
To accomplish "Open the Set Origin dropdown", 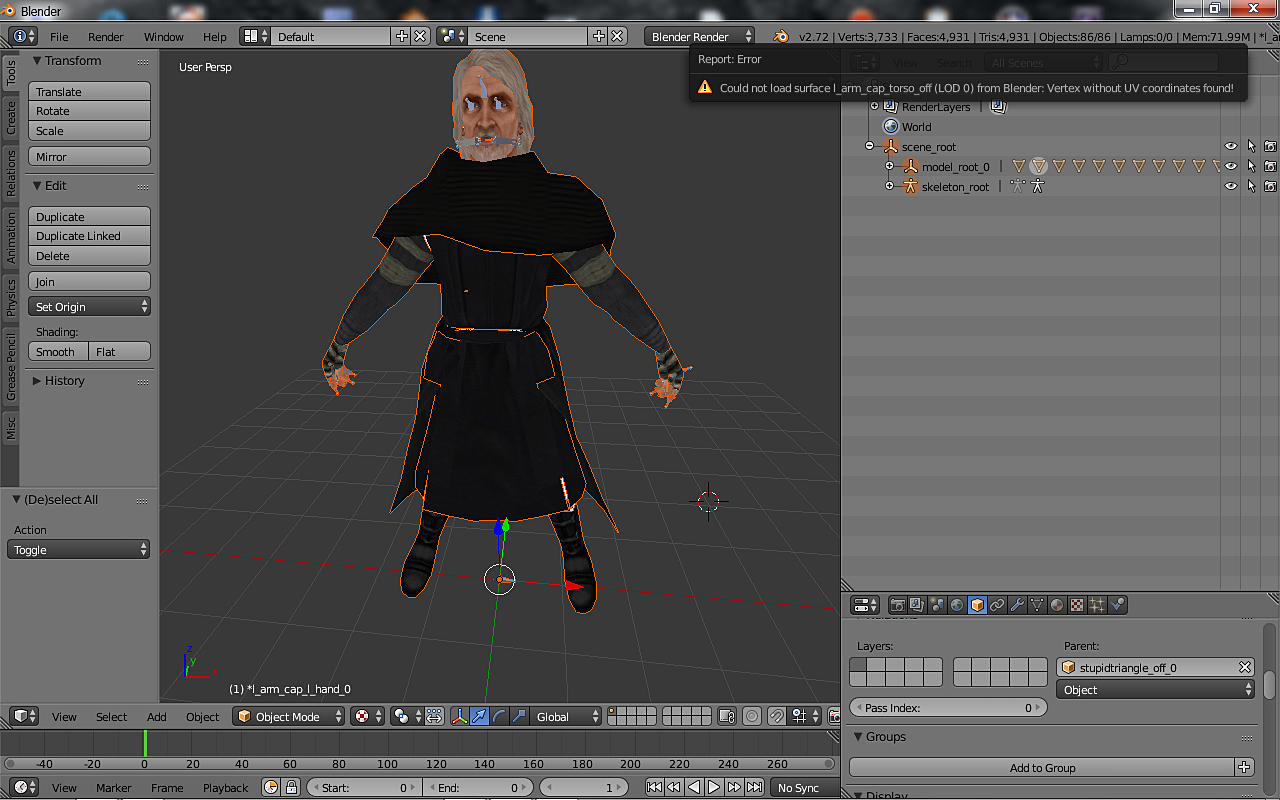I will [90, 307].
